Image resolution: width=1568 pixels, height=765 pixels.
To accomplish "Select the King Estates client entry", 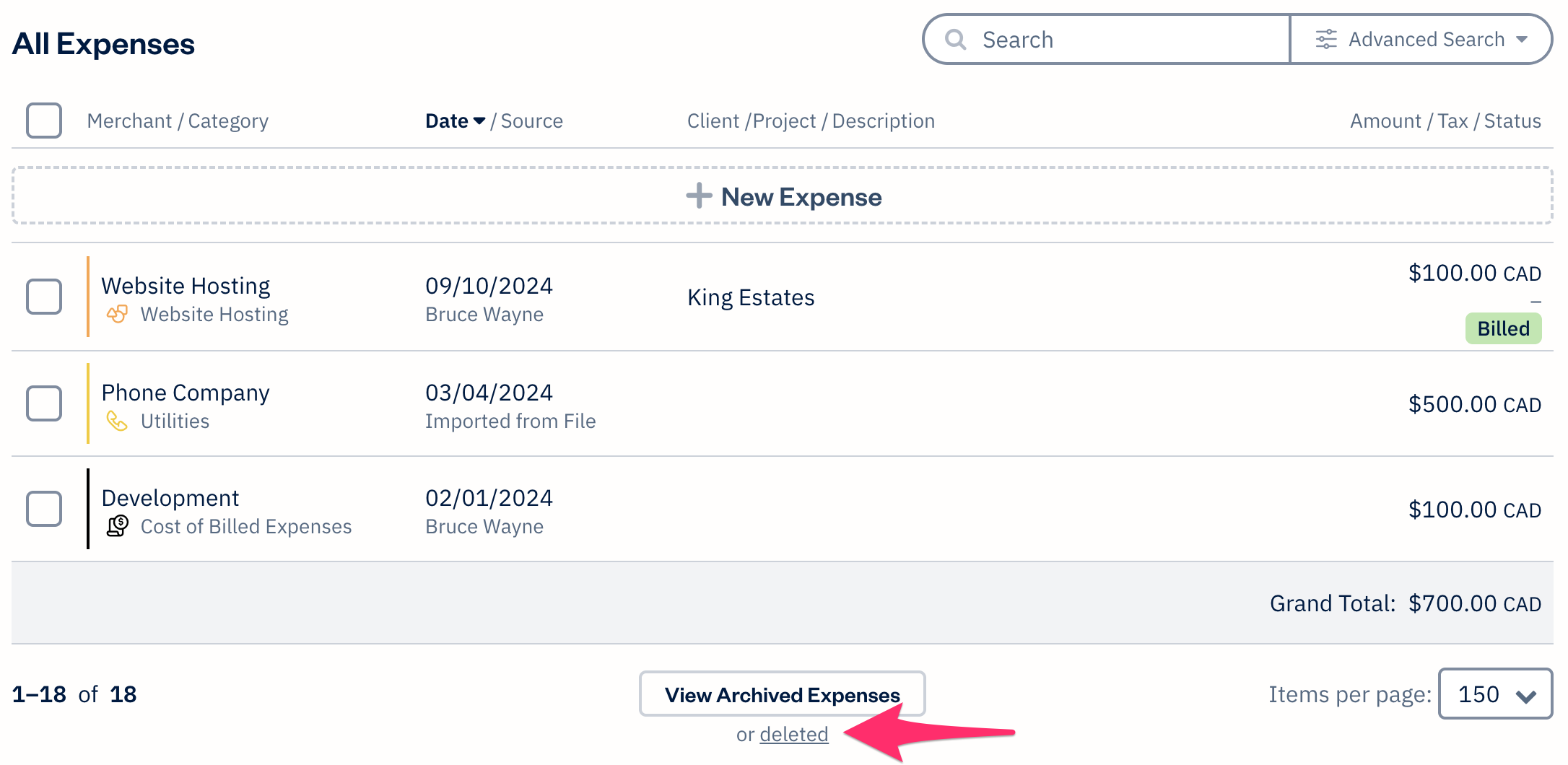I will [x=751, y=297].
